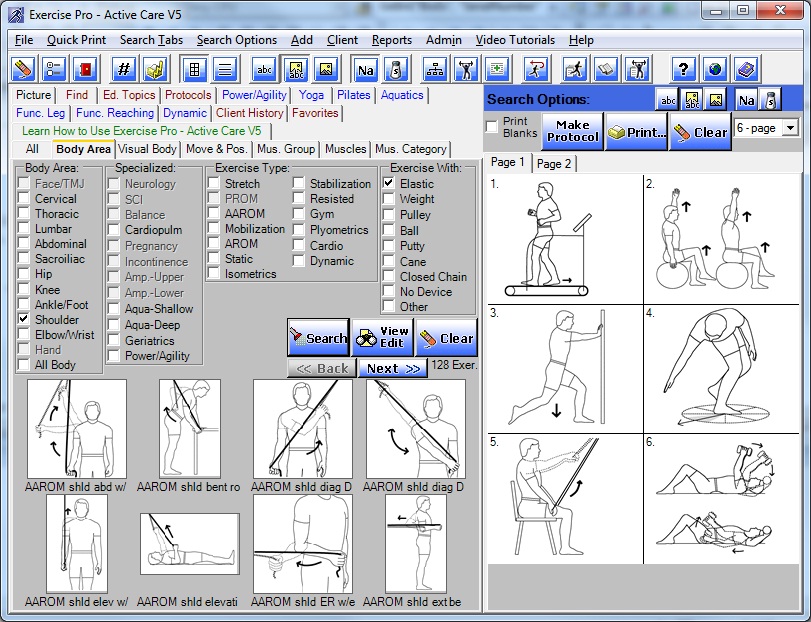Click the eraser icon in main toolbar
The image size is (811, 622).
click(23, 69)
